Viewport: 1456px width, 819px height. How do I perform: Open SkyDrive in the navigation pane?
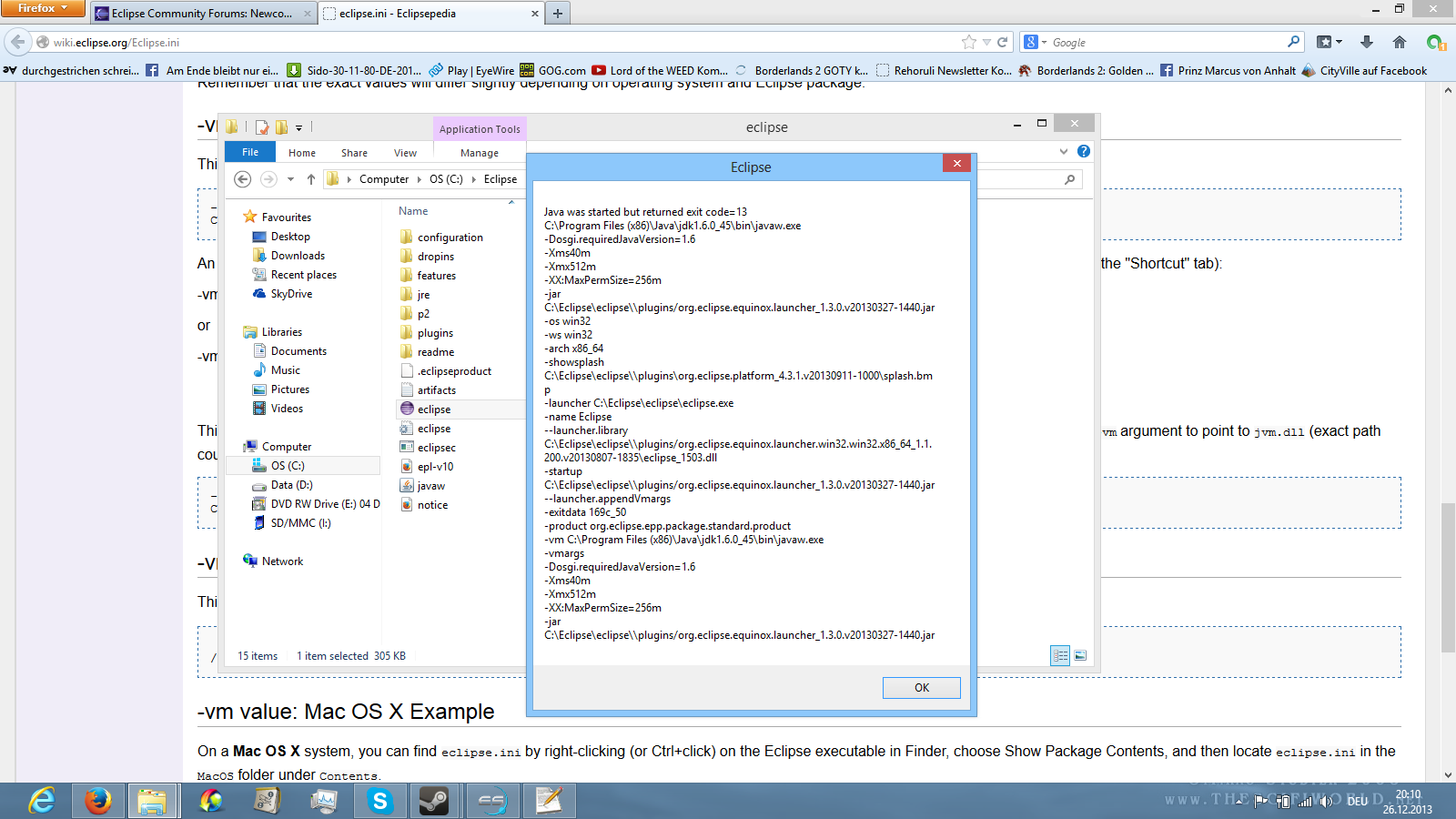(x=282, y=294)
